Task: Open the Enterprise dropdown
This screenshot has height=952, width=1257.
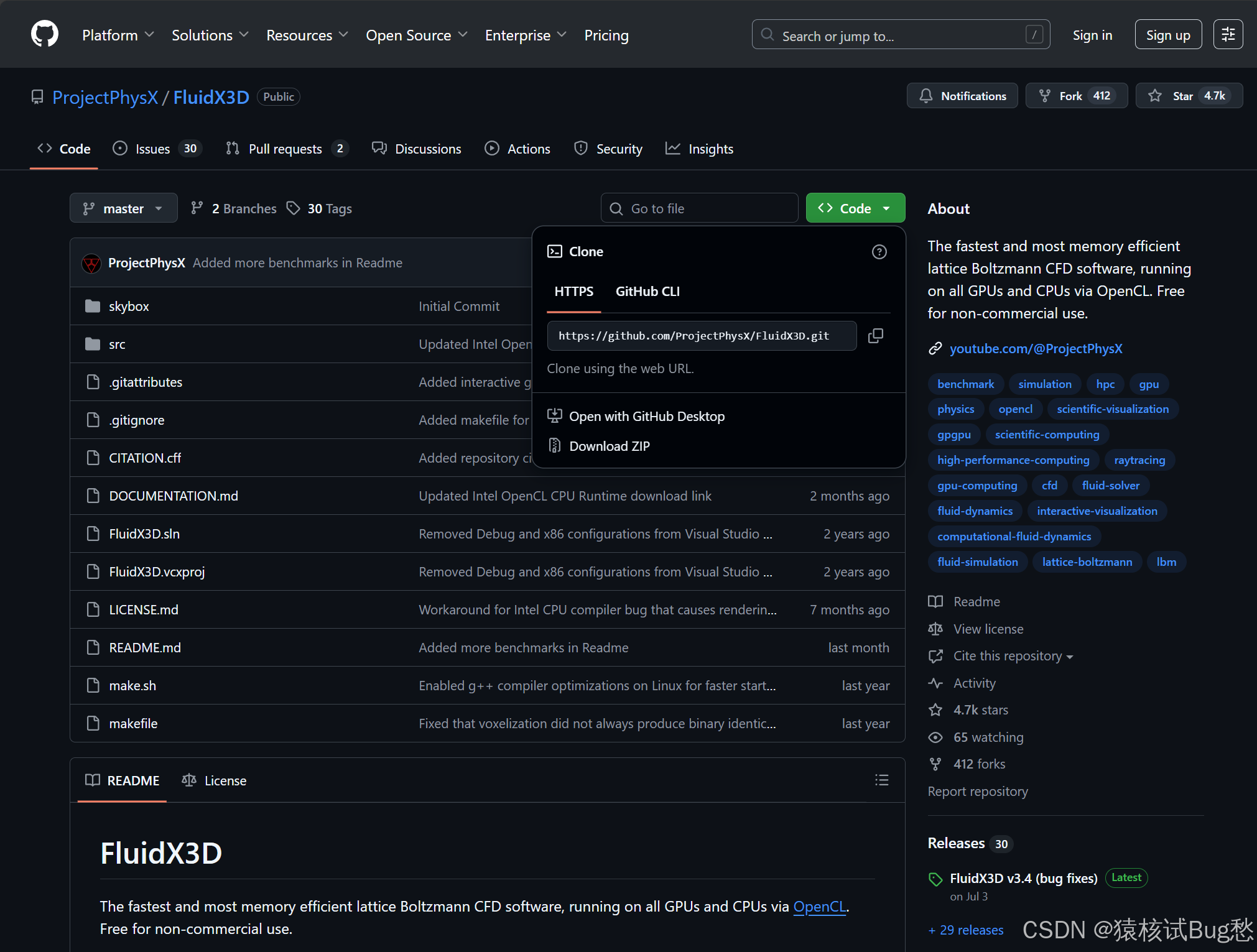Action: point(526,35)
